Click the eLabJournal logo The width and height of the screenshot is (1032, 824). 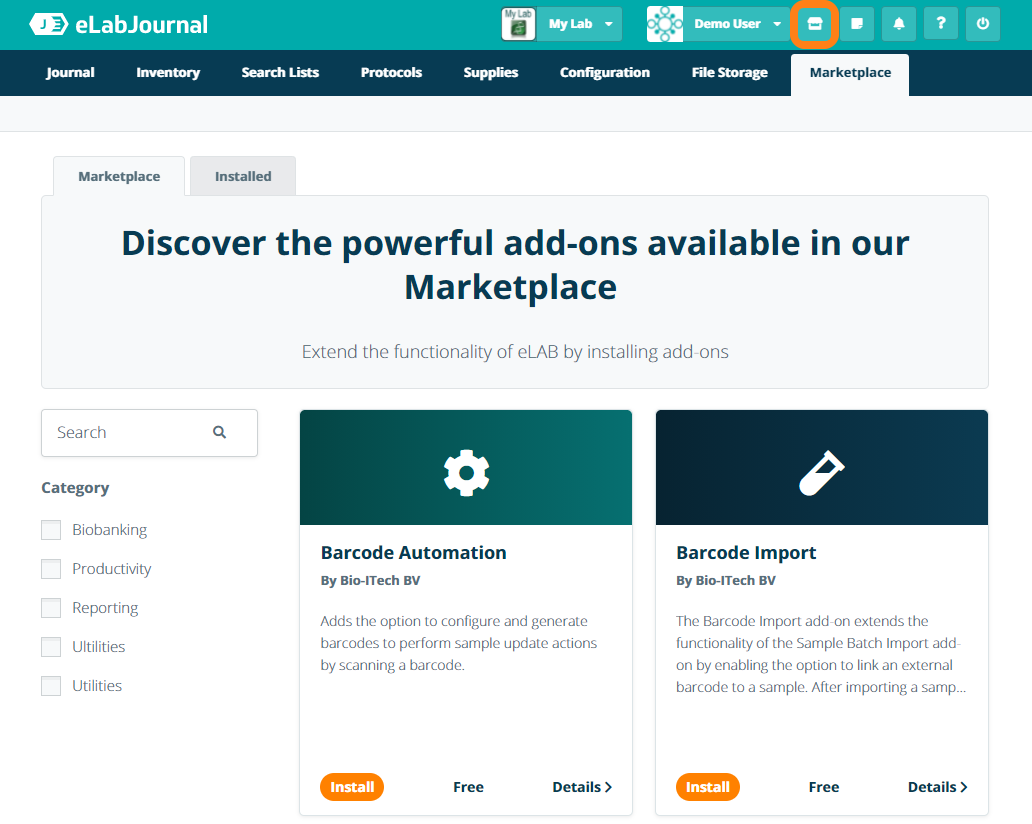pos(119,24)
